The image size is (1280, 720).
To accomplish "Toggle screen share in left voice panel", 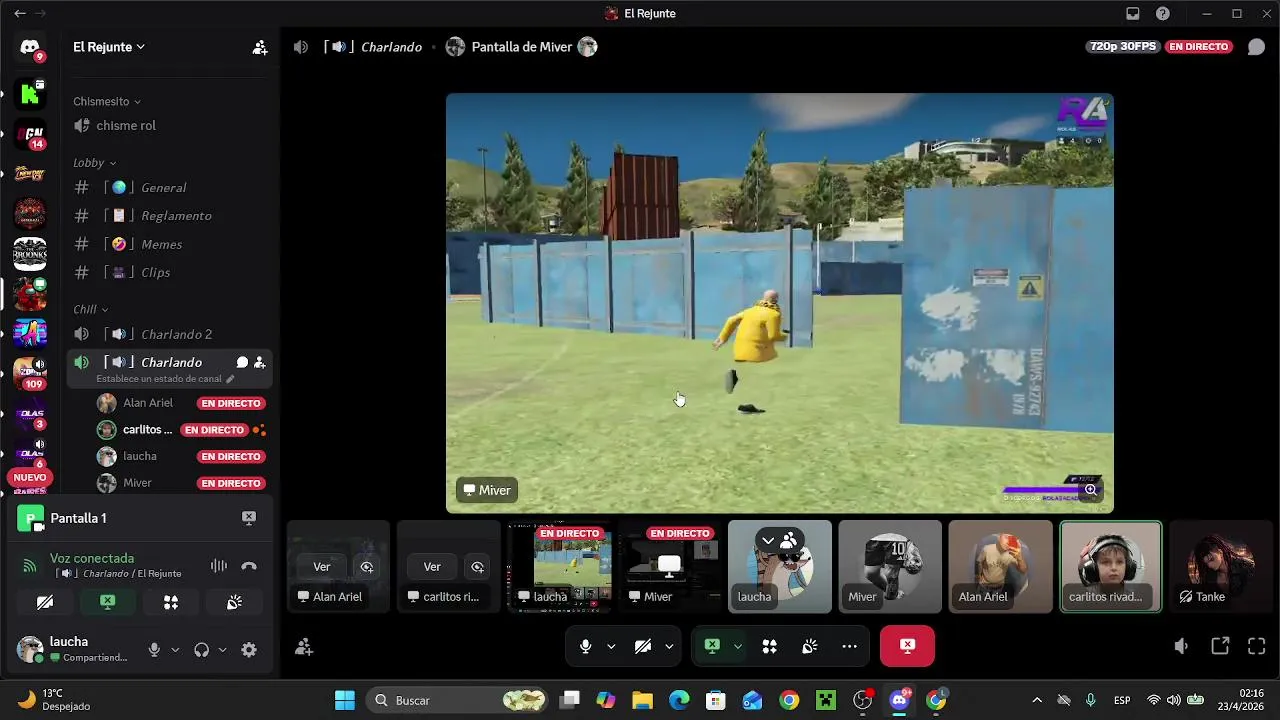I will coord(108,602).
